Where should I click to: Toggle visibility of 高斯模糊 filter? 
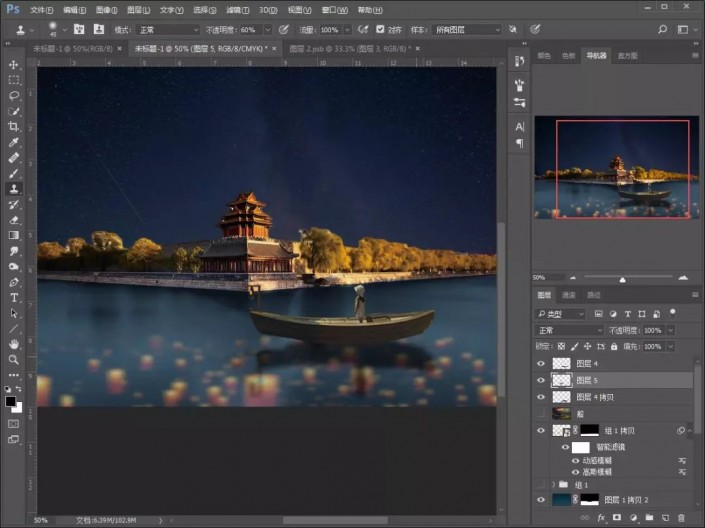pyautogui.click(x=575, y=472)
